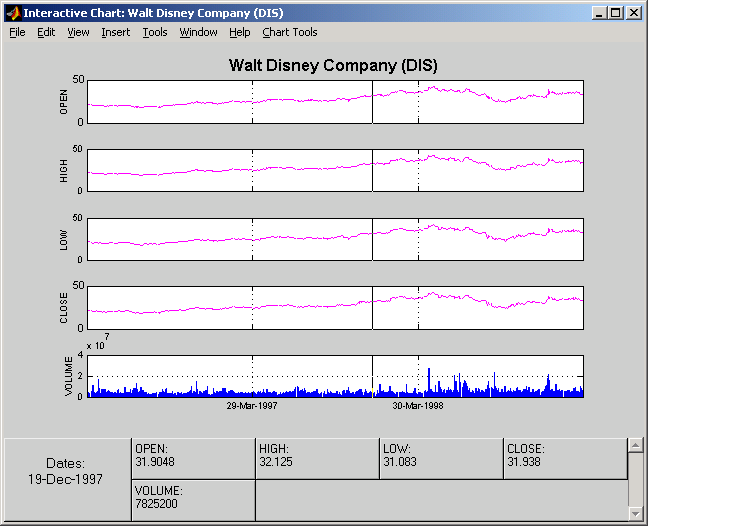This screenshot has height=530, width=740.
Task: Open the Help menu
Action: (240, 32)
